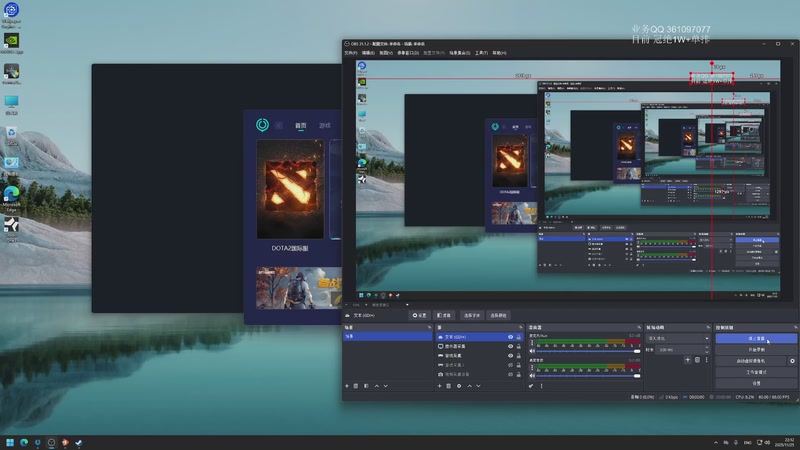The height and width of the screenshot is (450, 800).
Task: Lock the 文本 (GDI+) source
Action: coord(519,337)
